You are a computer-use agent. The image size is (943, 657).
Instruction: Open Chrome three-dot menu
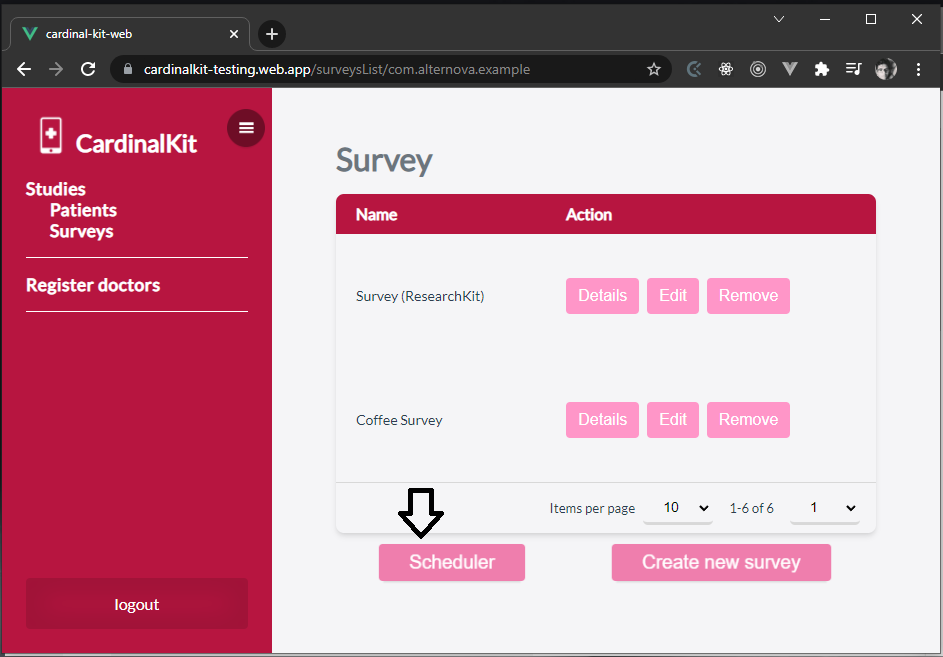pos(918,70)
